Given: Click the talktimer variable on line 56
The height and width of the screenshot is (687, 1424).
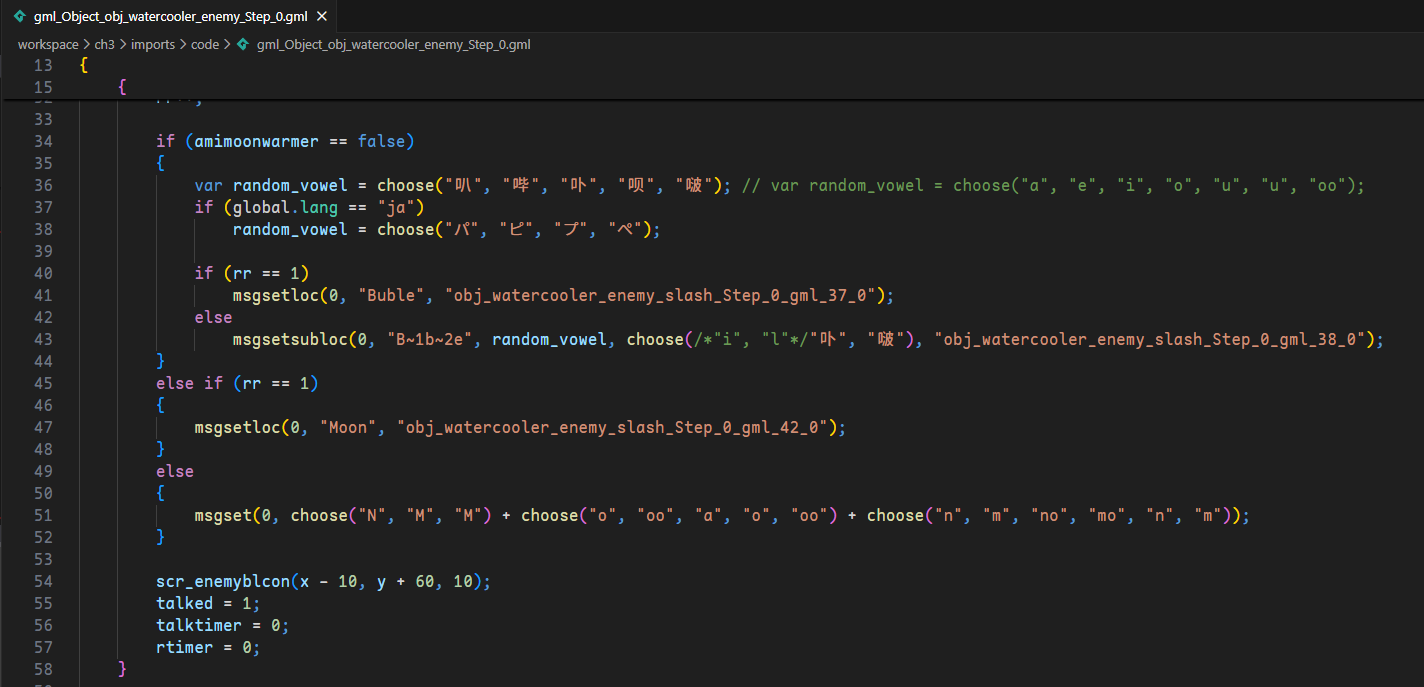Looking at the screenshot, I should click(199, 625).
